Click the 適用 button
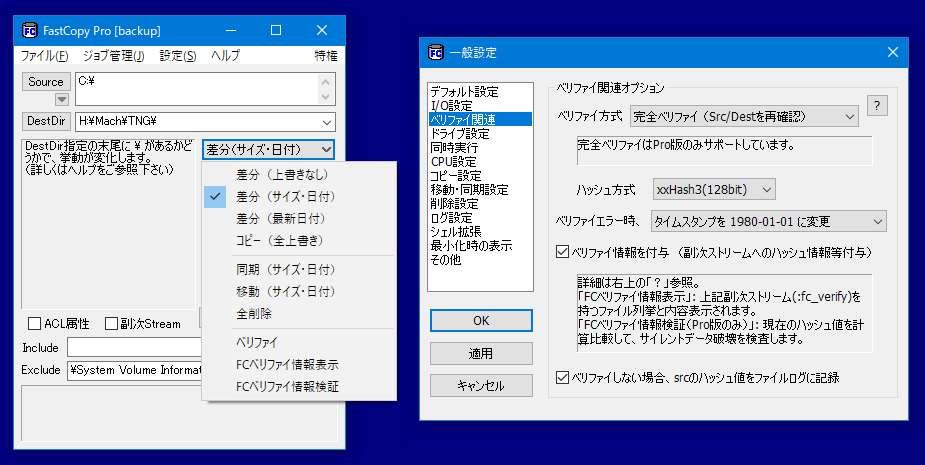Image resolution: width=925 pixels, height=465 pixels. coord(481,353)
